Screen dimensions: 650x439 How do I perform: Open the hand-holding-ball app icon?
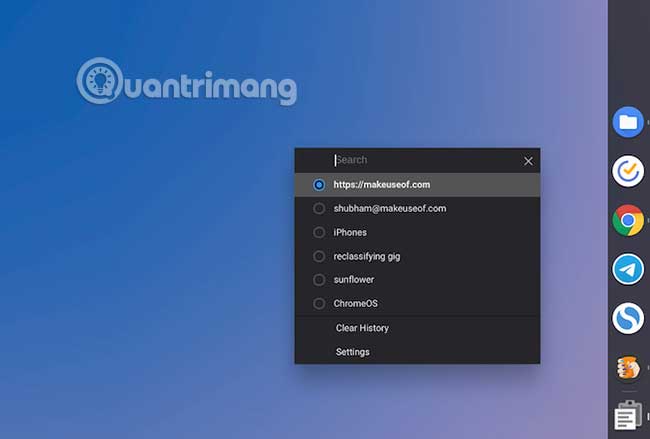point(628,367)
